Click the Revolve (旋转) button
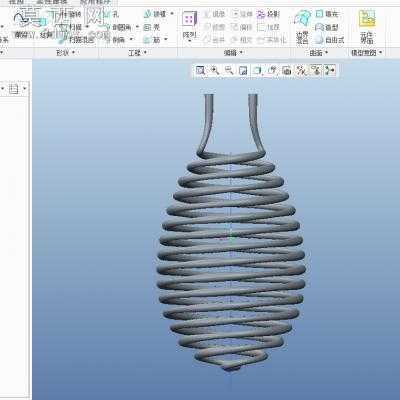The image size is (400, 400). click(71, 14)
